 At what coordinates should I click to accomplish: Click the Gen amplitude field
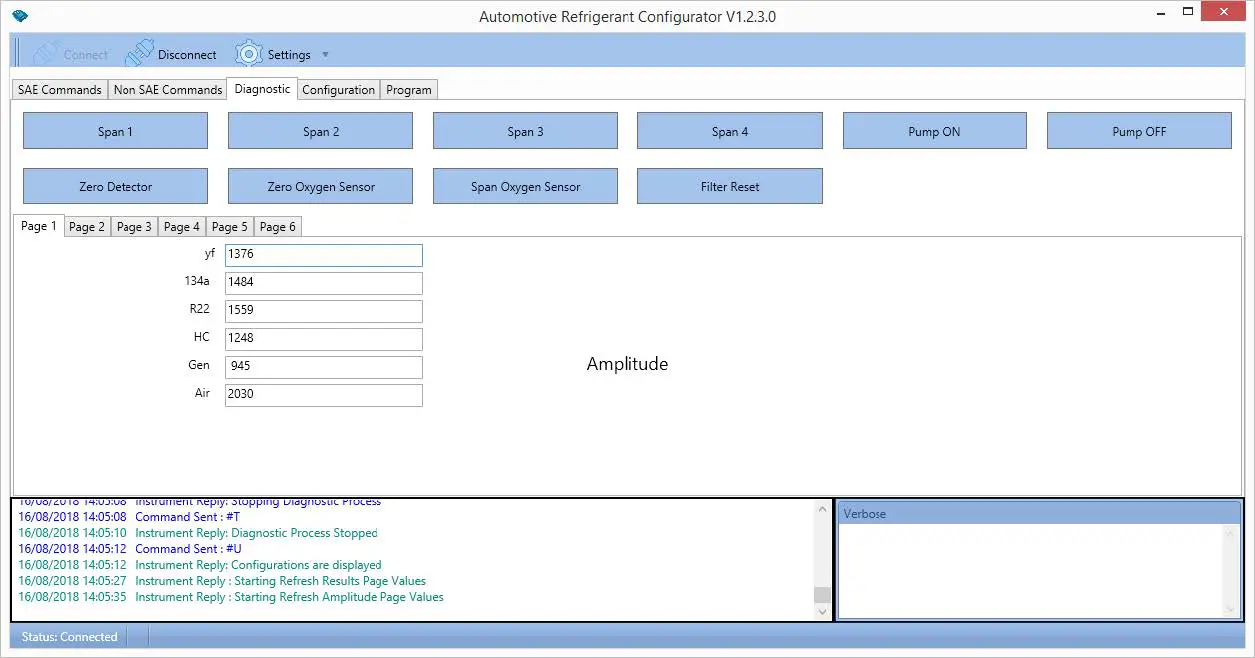click(324, 367)
